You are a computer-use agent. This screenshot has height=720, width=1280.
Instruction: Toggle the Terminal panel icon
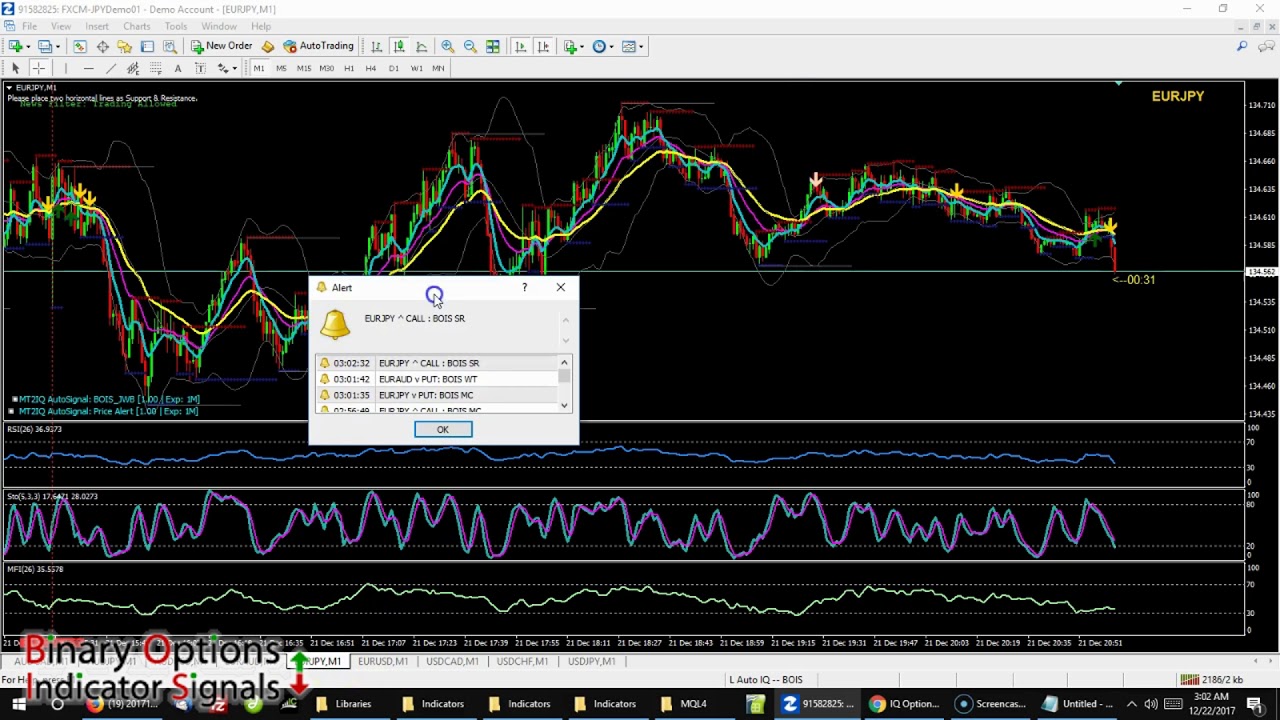[x=147, y=46]
